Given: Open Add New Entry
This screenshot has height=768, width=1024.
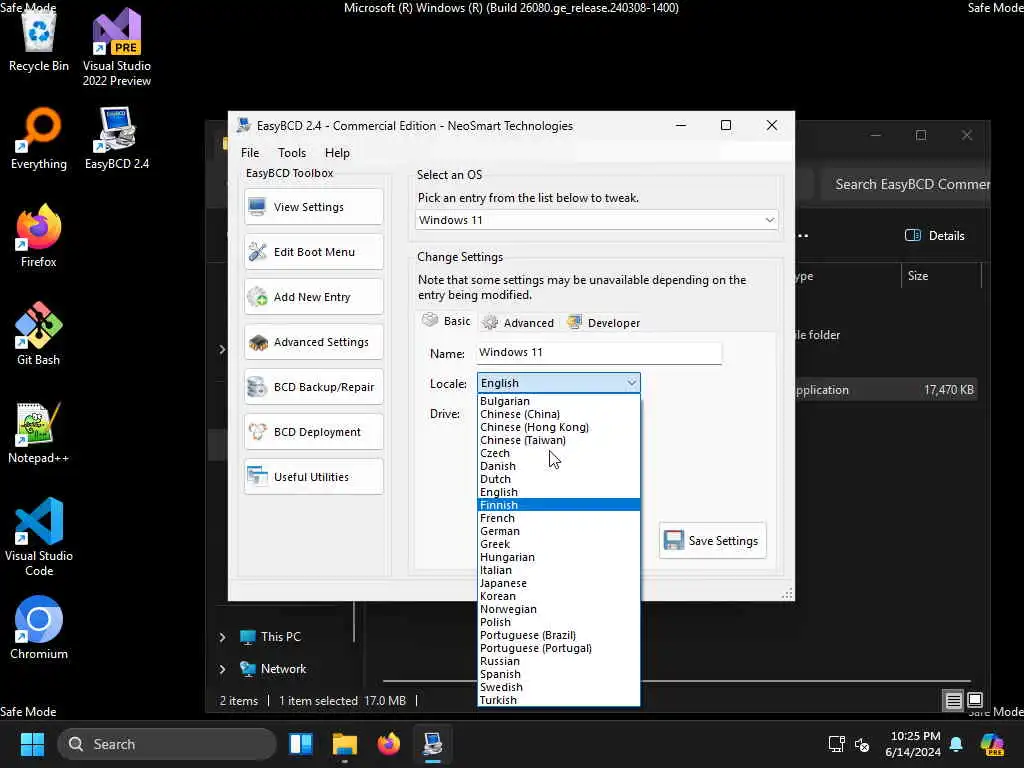Looking at the screenshot, I should (x=314, y=297).
